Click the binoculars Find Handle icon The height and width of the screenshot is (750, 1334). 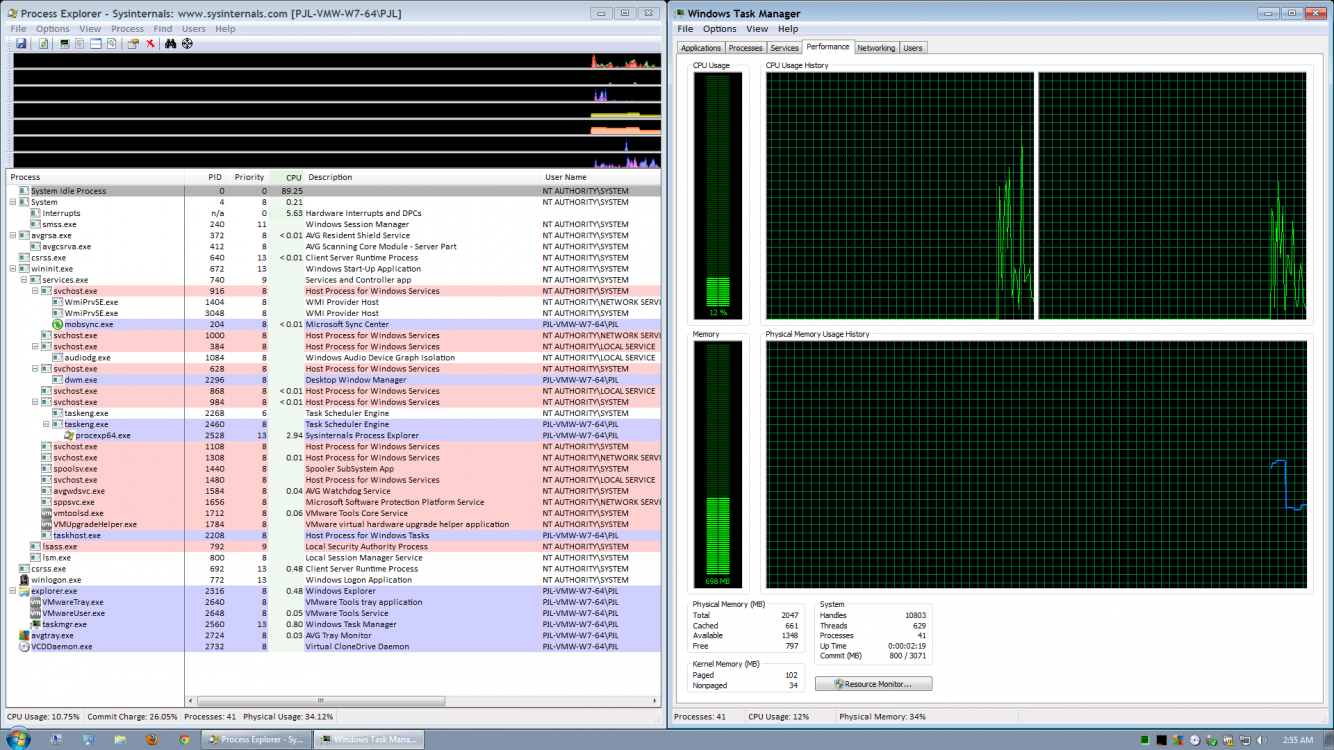[170, 44]
